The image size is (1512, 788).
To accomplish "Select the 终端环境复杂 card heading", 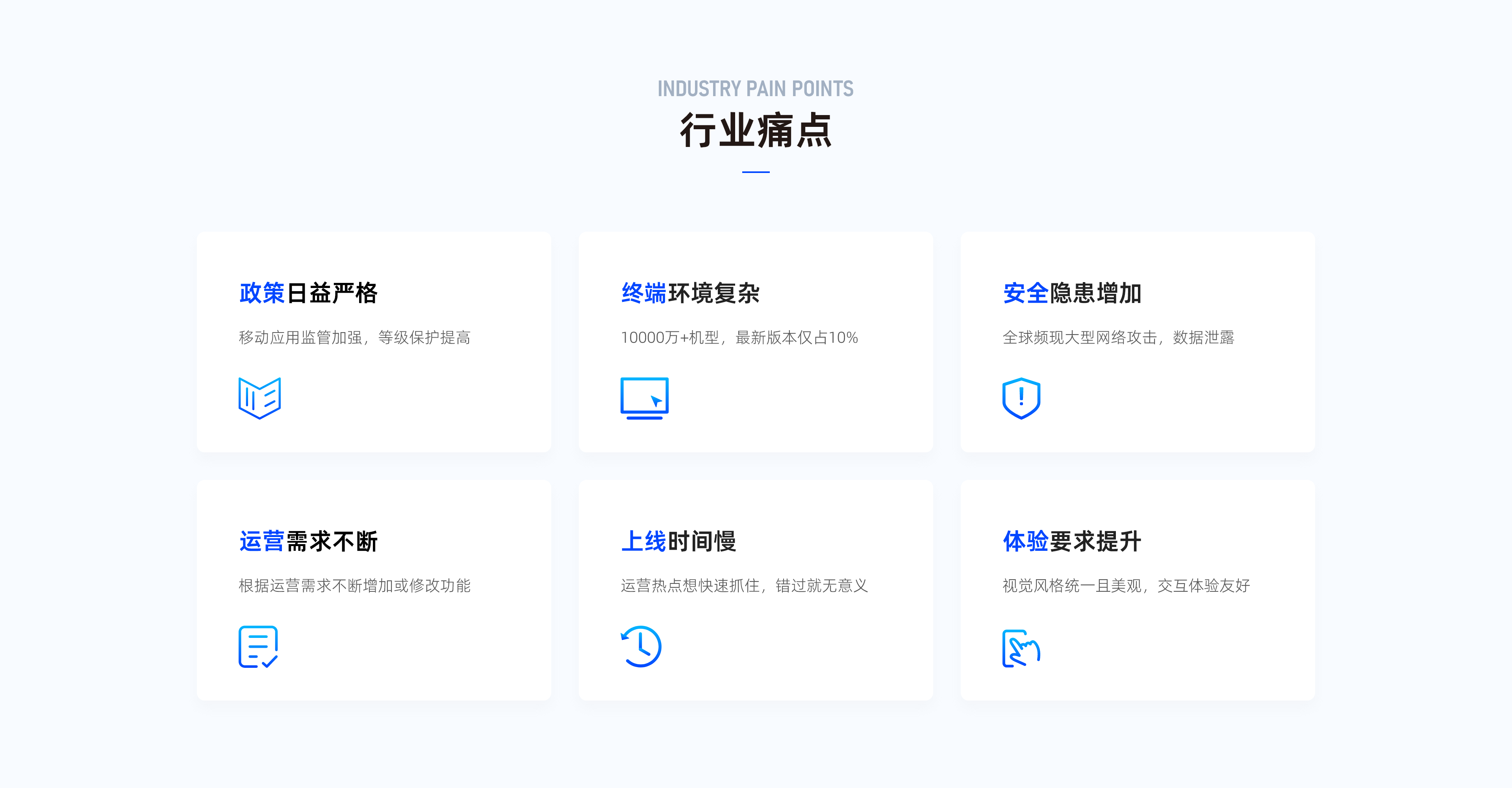I will pyautogui.click(x=690, y=293).
